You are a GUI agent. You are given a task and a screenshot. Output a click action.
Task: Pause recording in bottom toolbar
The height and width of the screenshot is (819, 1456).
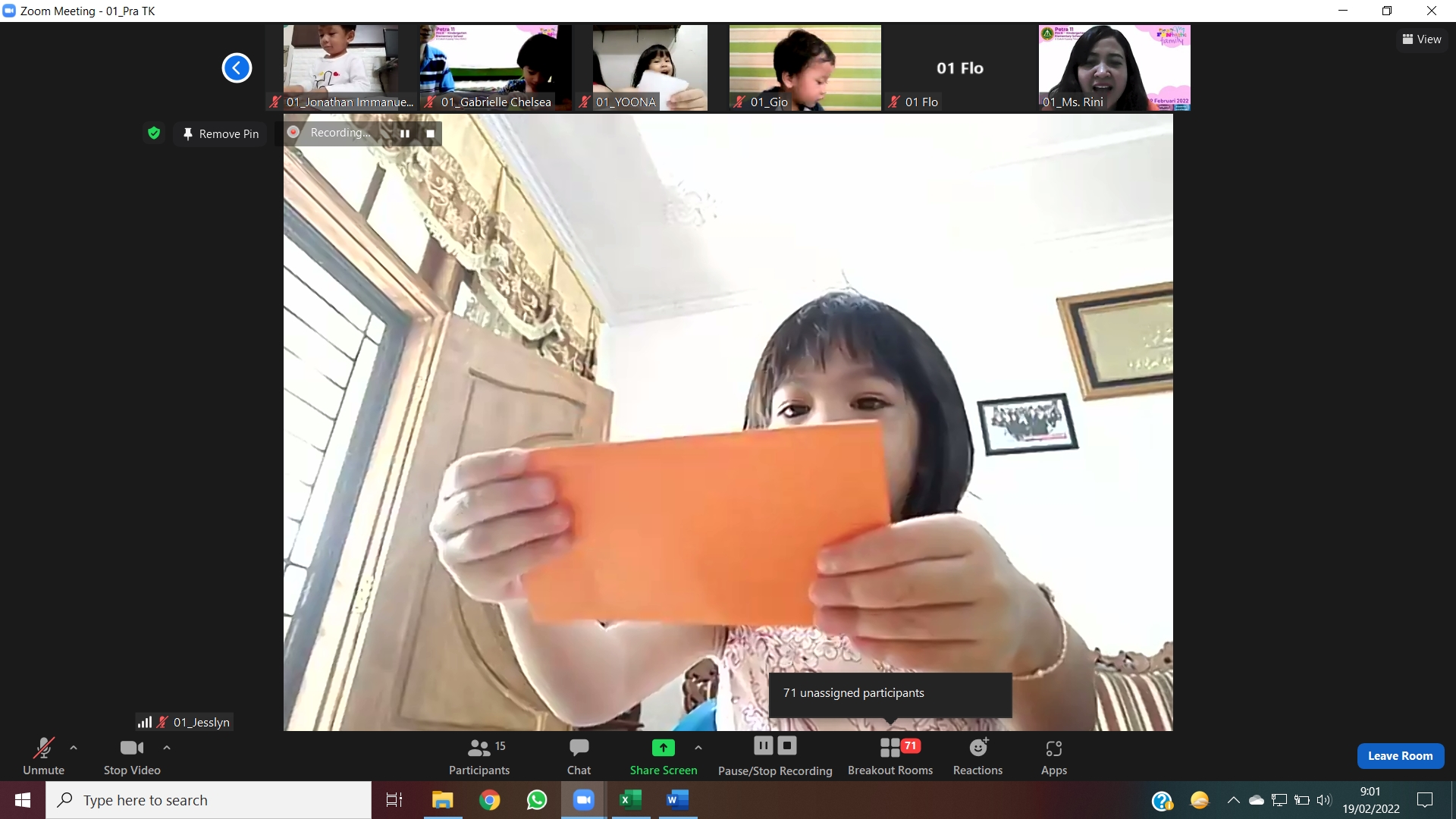(x=763, y=745)
